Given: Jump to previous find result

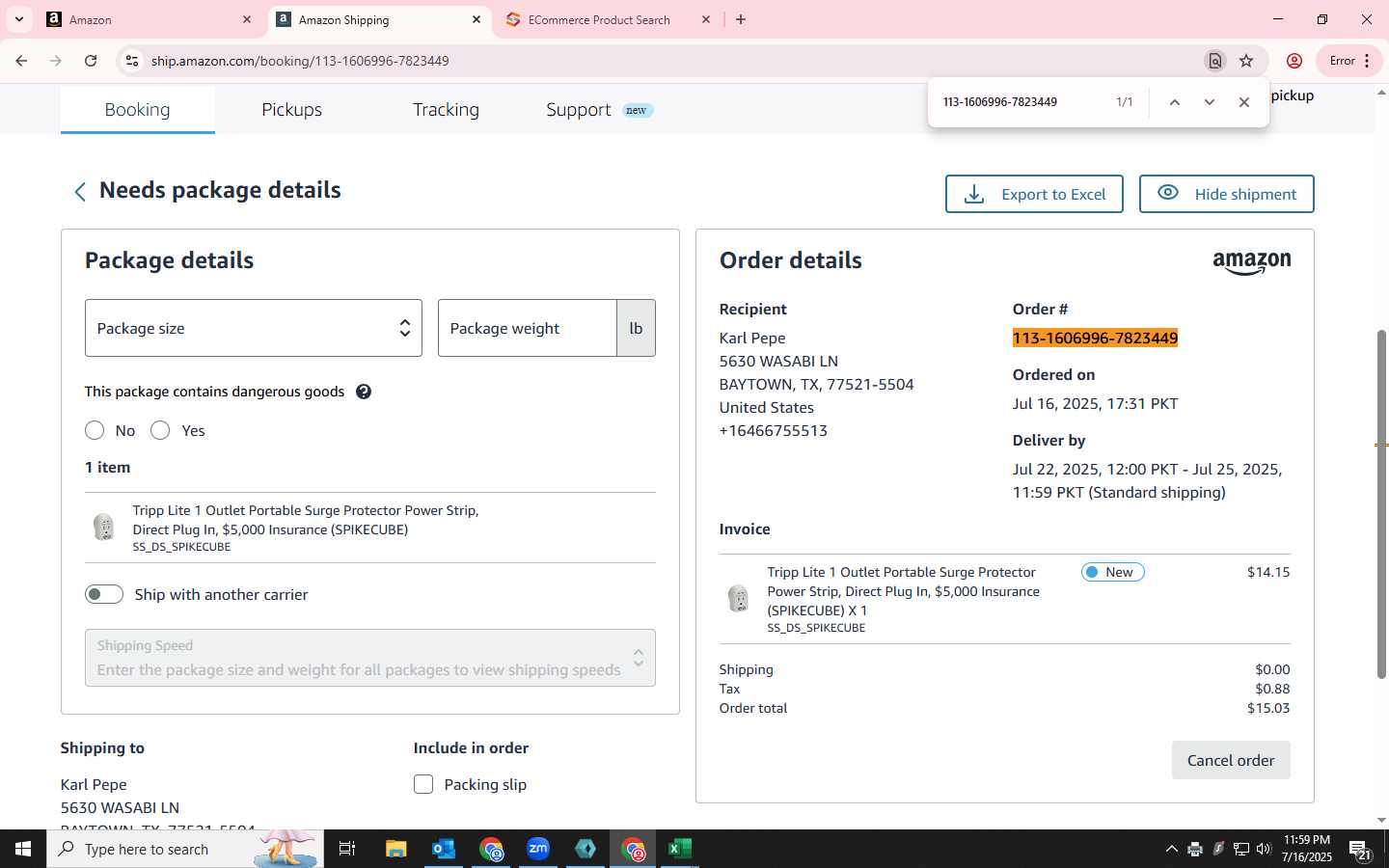Looking at the screenshot, I should tap(1174, 102).
